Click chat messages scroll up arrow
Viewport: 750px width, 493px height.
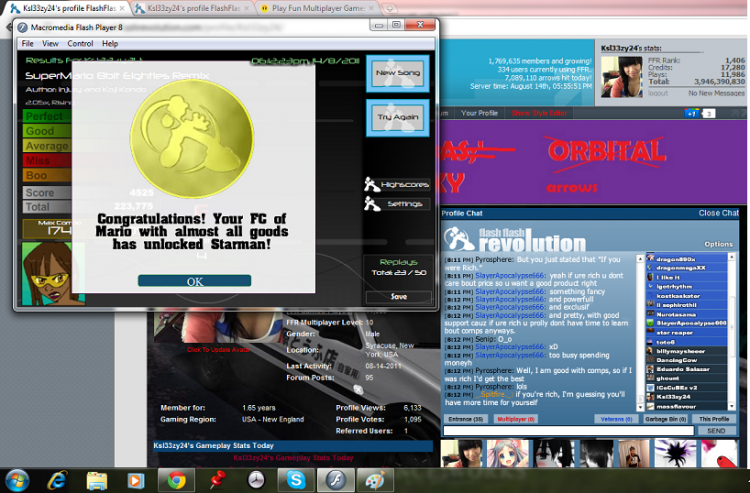tap(640, 259)
